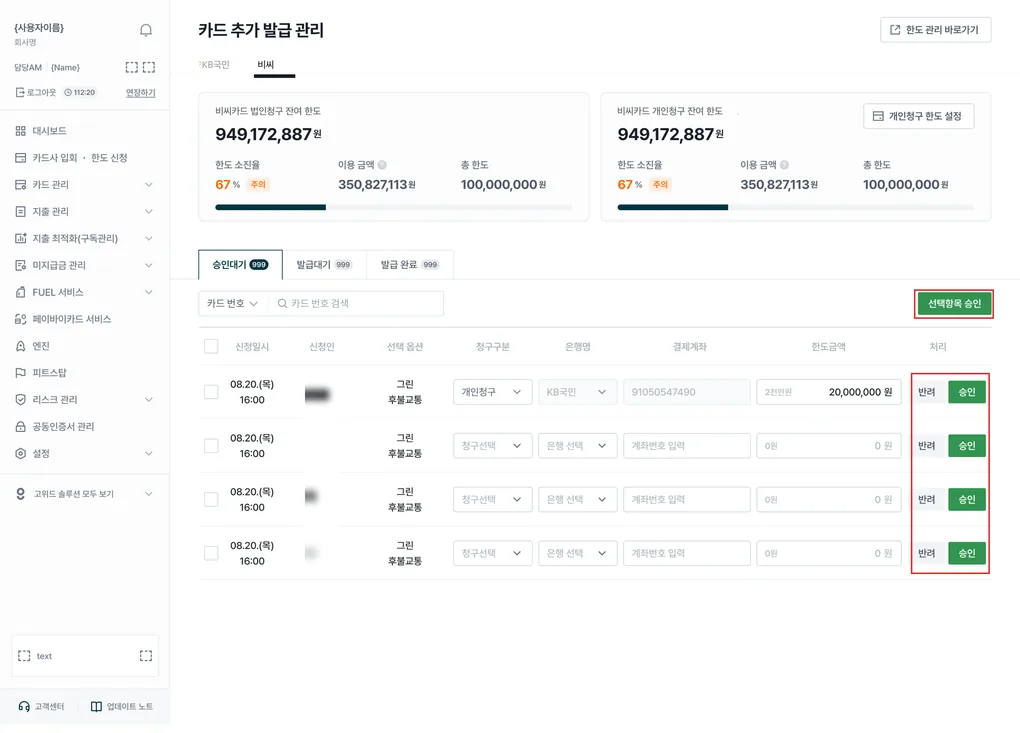Open the 대시보드 dashboard icon
This screenshot has height=733, width=1020.
point(20,131)
